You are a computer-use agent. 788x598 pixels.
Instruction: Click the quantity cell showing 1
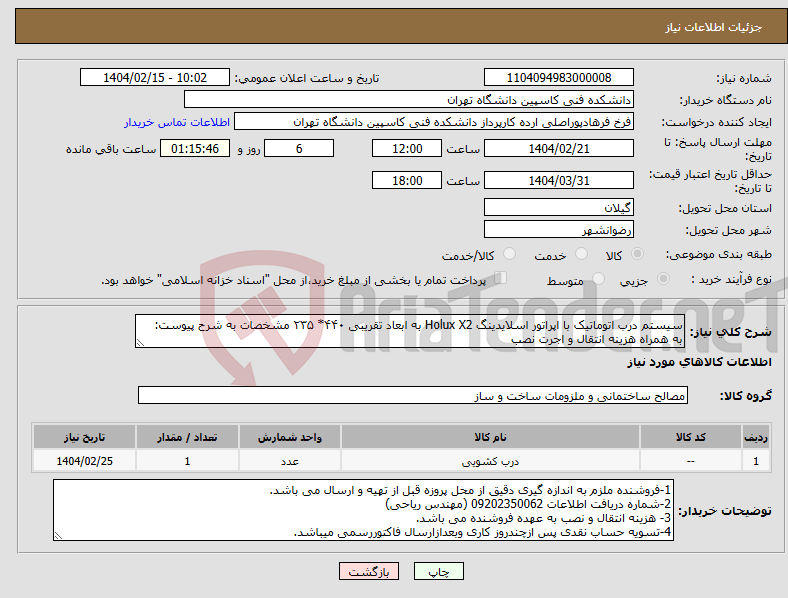click(187, 461)
